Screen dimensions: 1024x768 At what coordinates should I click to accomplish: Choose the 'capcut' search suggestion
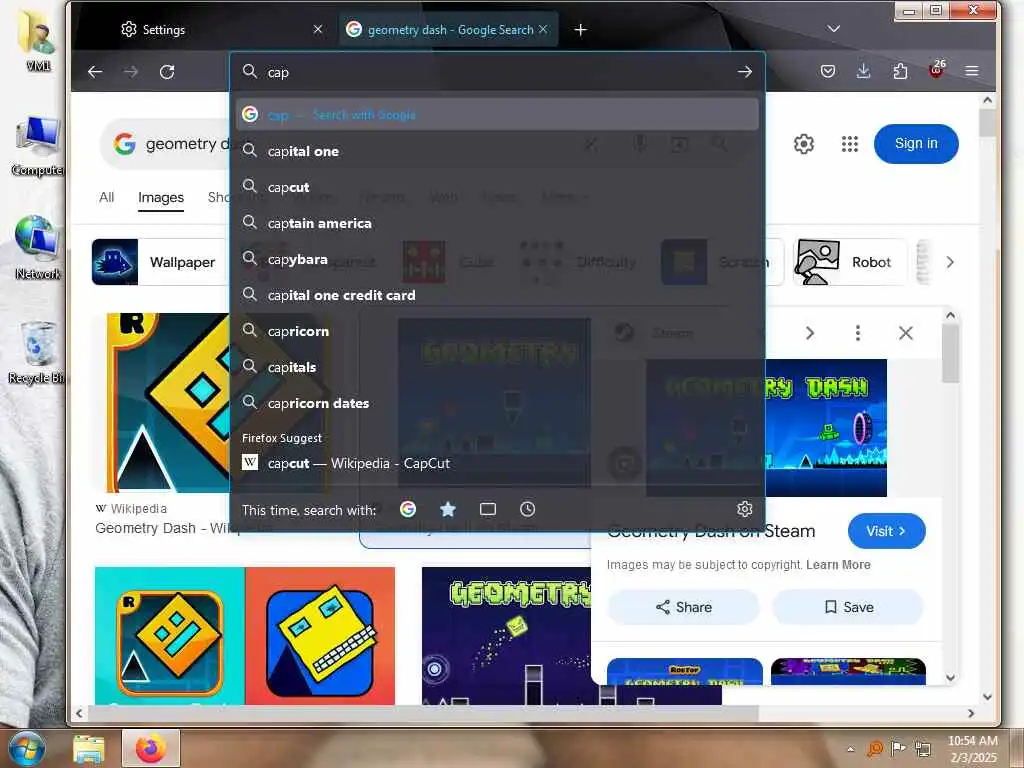click(x=498, y=187)
